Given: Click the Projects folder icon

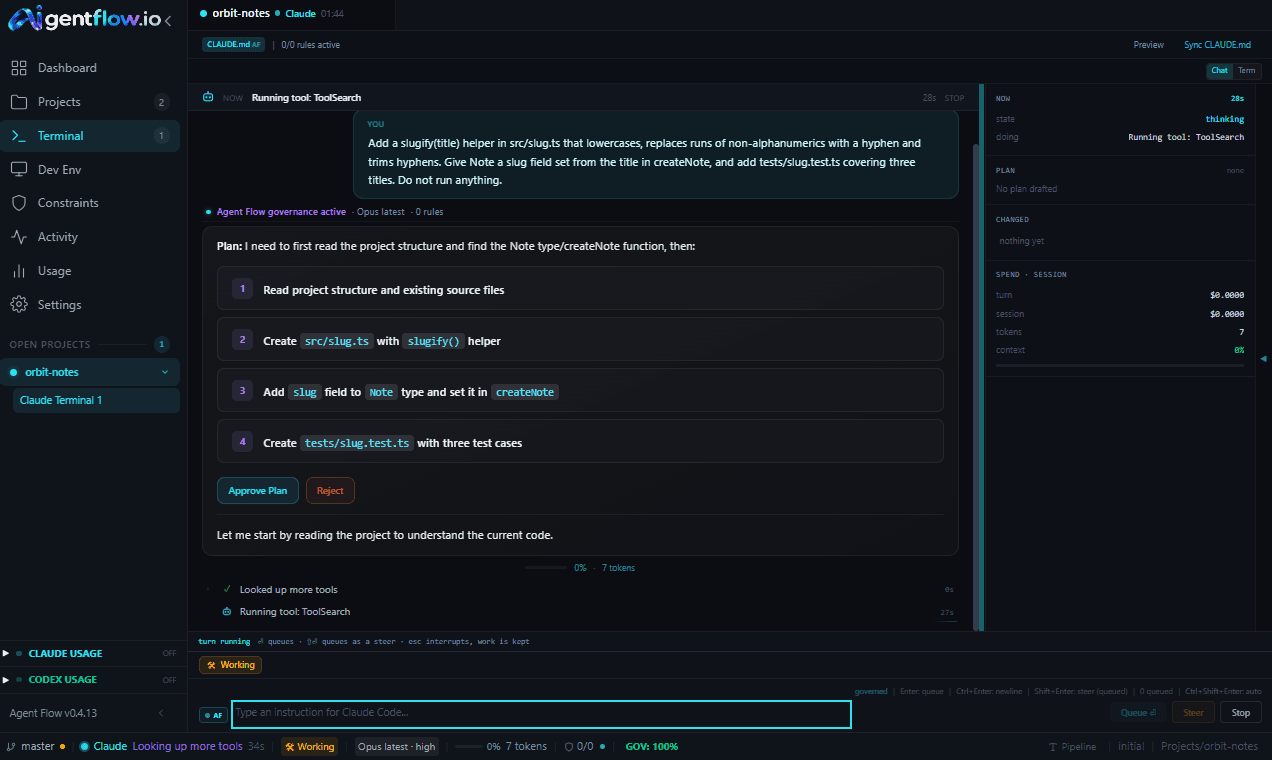Looking at the screenshot, I should point(18,102).
